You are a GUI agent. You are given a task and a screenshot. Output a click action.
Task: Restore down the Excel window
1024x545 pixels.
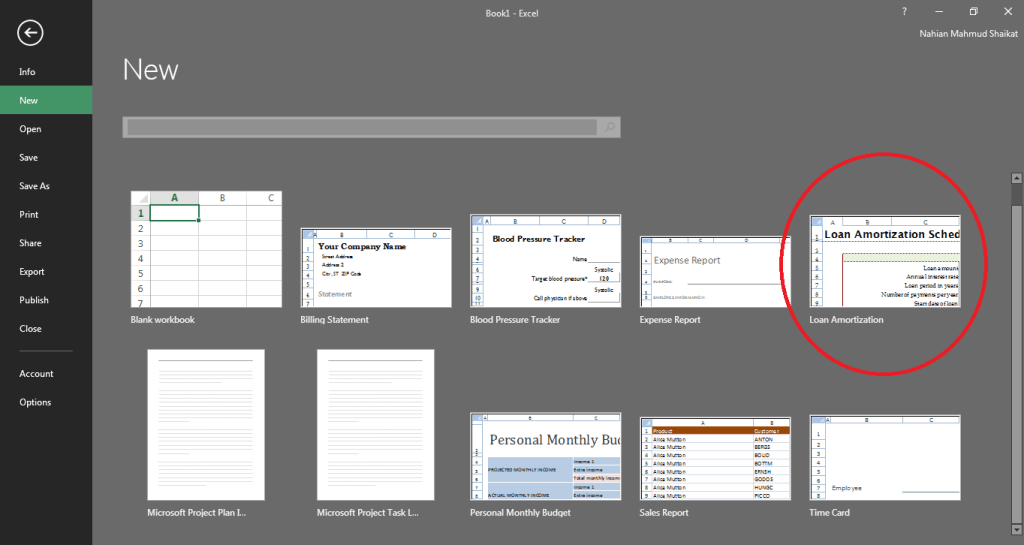(973, 12)
